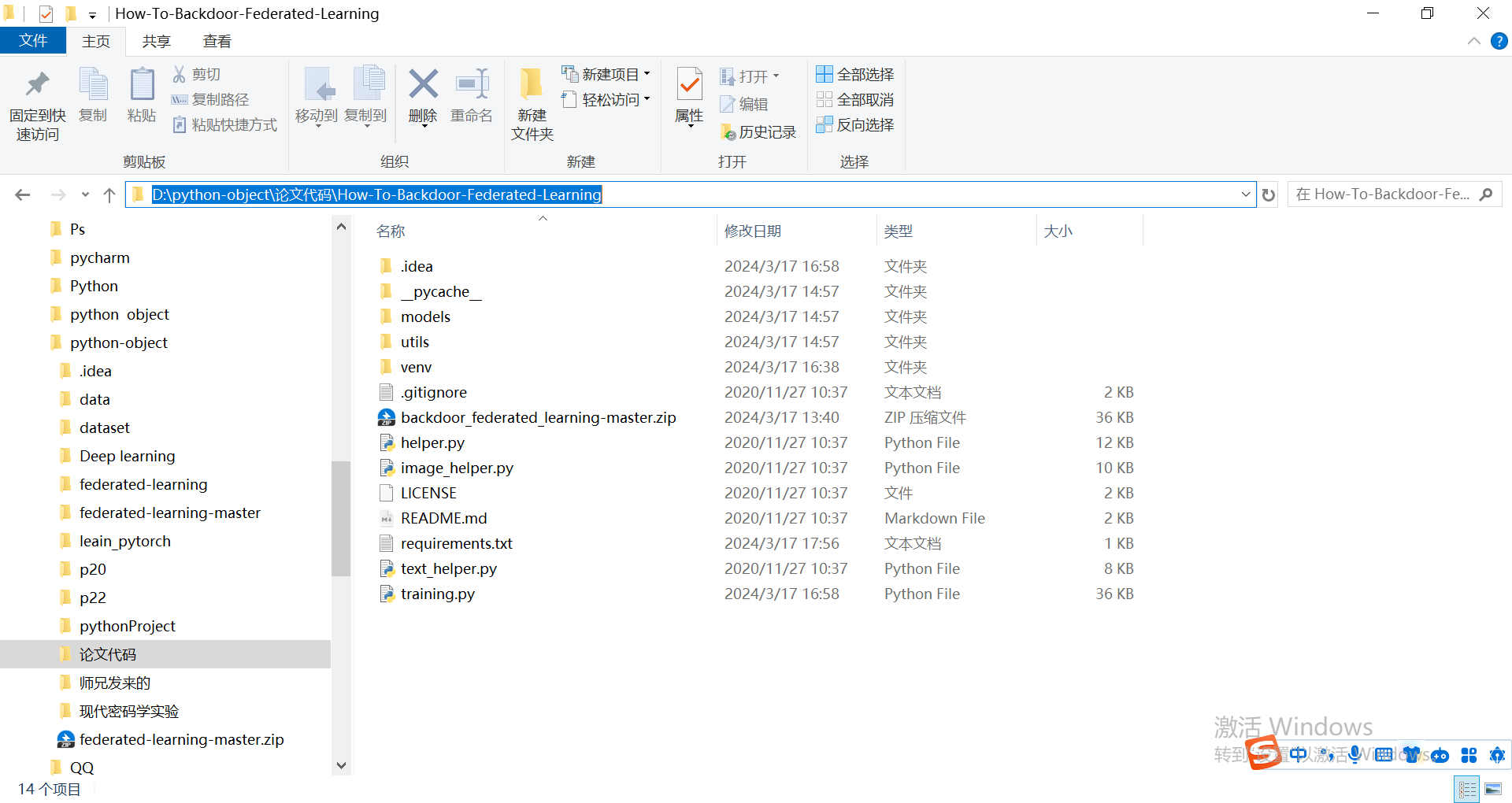Open the 文件 file menu tab
This screenshot has width=1512, height=803.
[33, 40]
